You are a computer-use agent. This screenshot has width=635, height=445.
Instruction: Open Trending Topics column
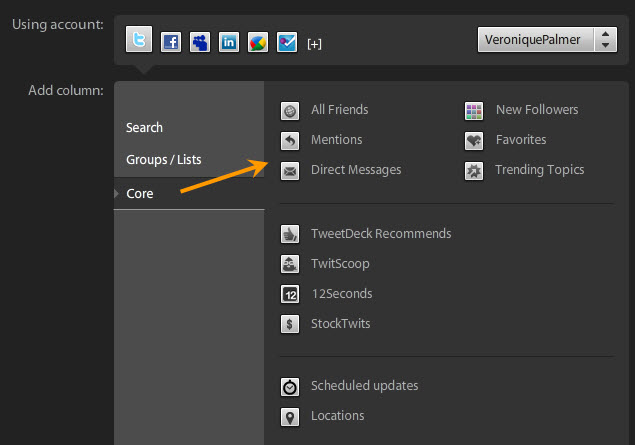(539, 170)
